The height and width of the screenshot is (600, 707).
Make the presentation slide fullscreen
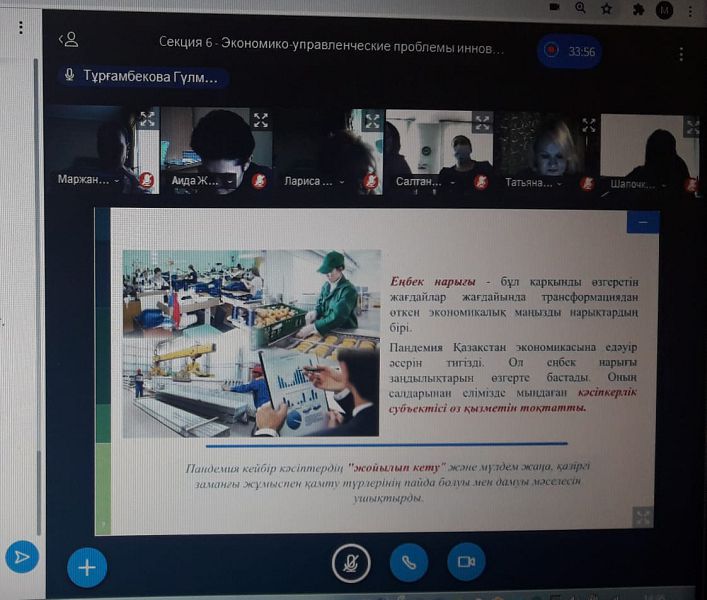point(642,516)
